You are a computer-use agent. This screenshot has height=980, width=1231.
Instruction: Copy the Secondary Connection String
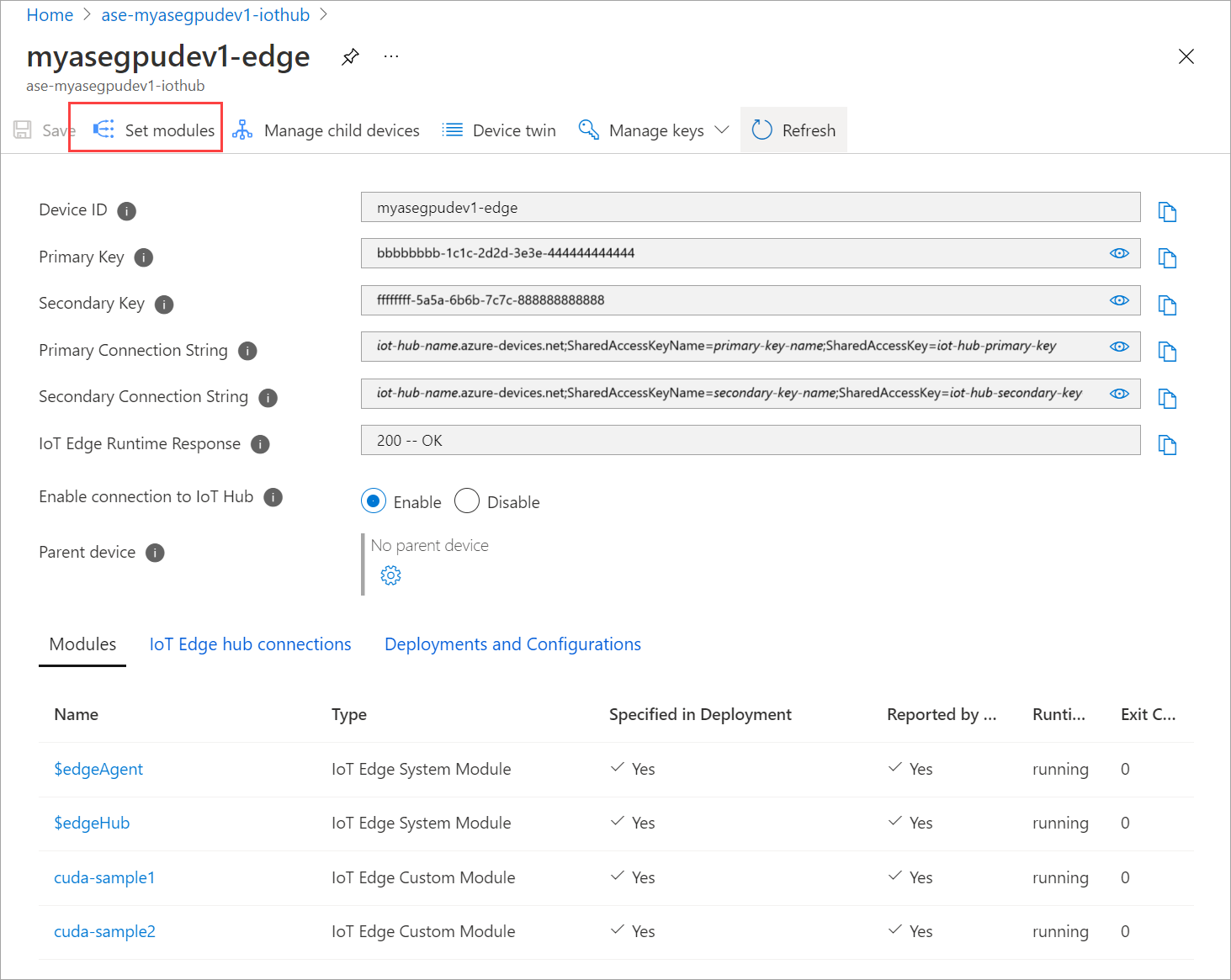[1167, 398]
